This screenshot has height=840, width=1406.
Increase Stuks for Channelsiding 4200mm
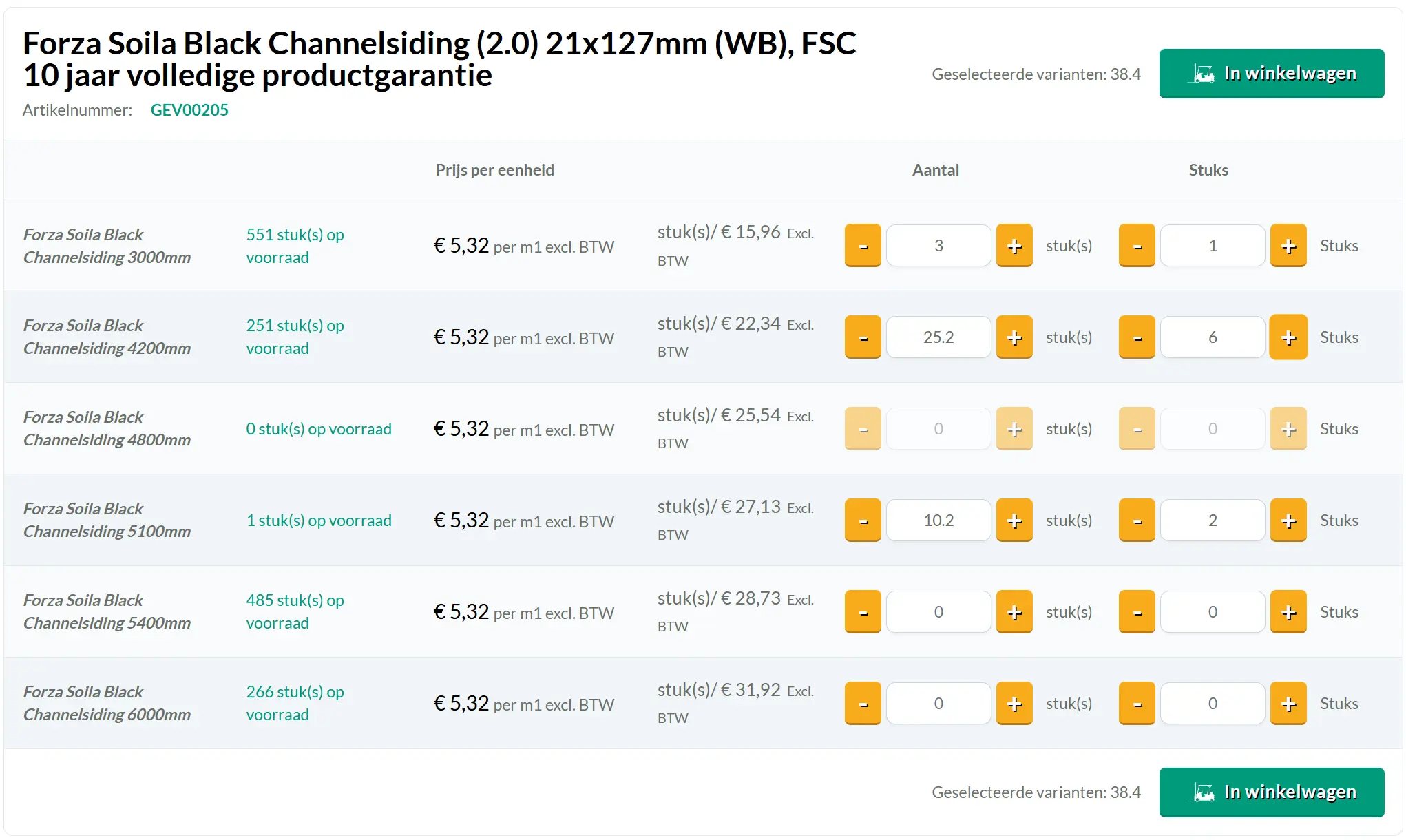click(x=1288, y=337)
